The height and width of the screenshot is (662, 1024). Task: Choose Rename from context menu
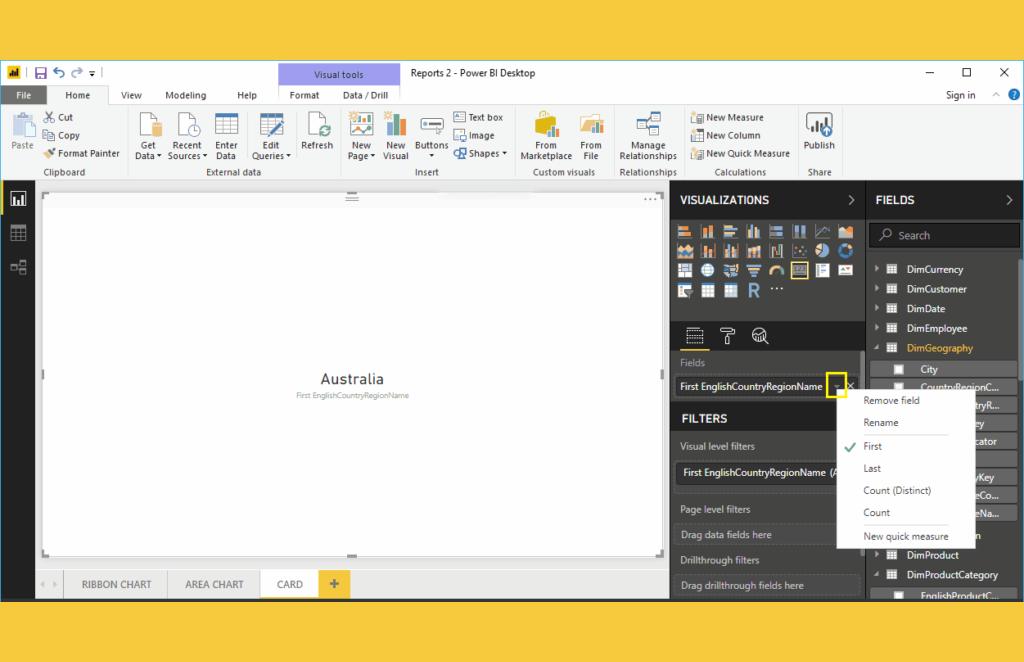pos(880,422)
